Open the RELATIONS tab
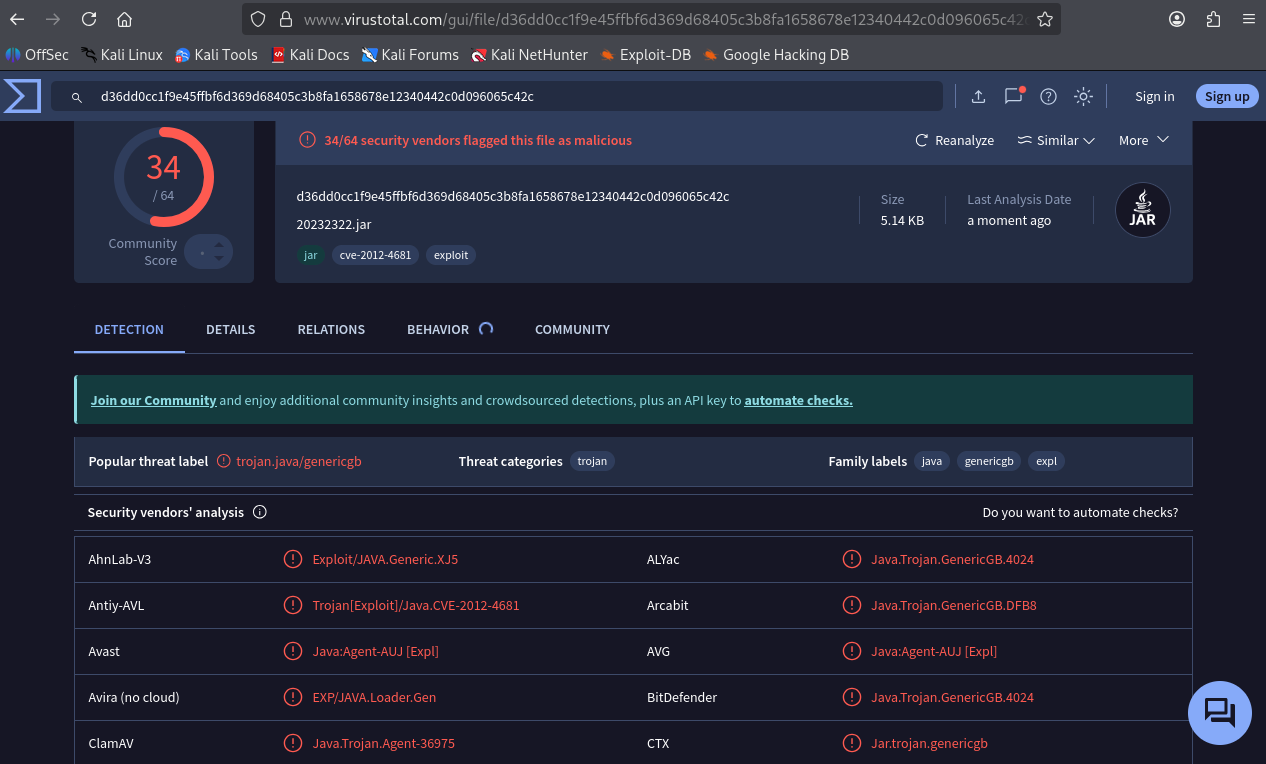This screenshot has height=764, width=1266. point(331,329)
